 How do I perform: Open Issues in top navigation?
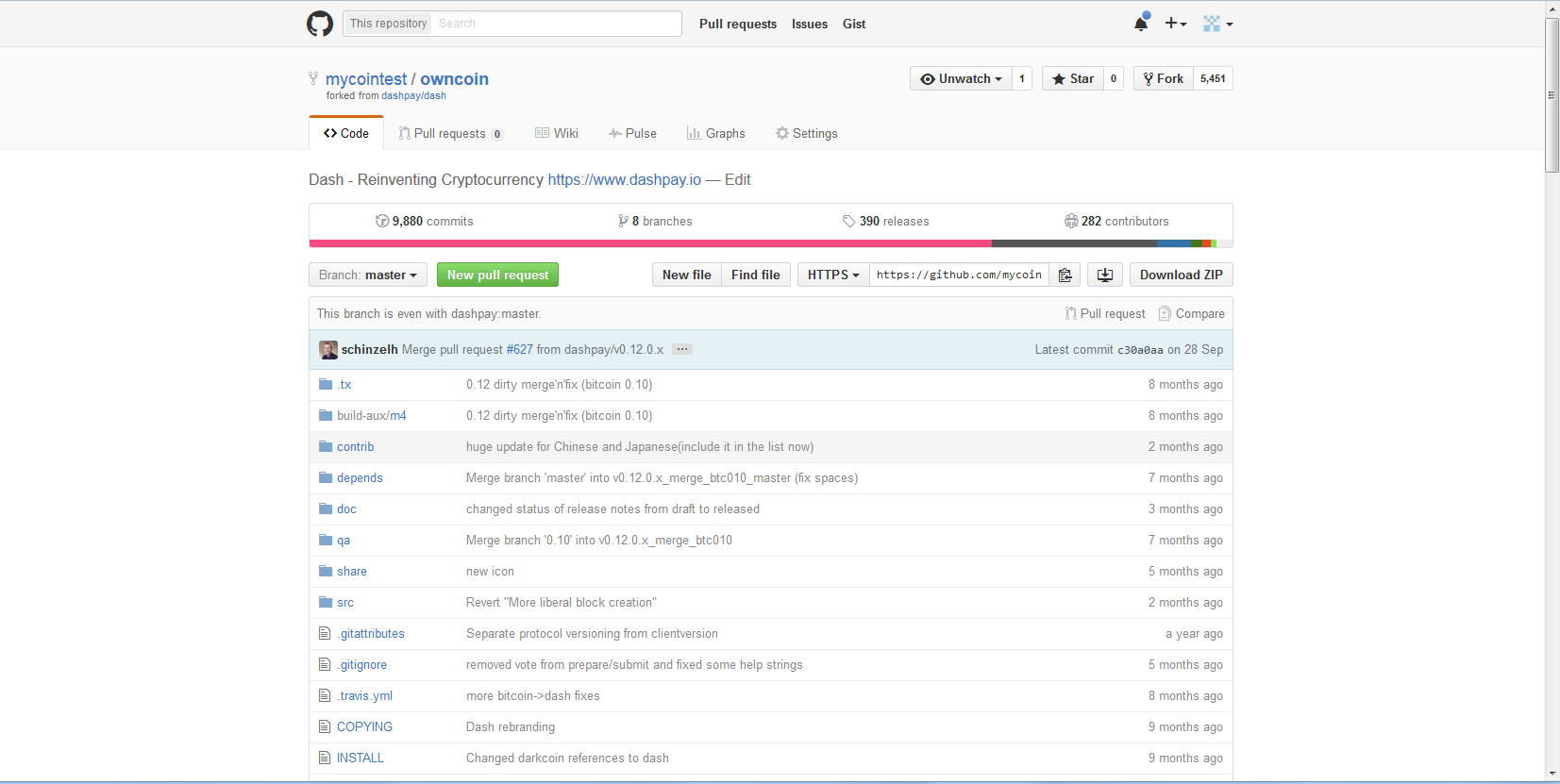810,25
